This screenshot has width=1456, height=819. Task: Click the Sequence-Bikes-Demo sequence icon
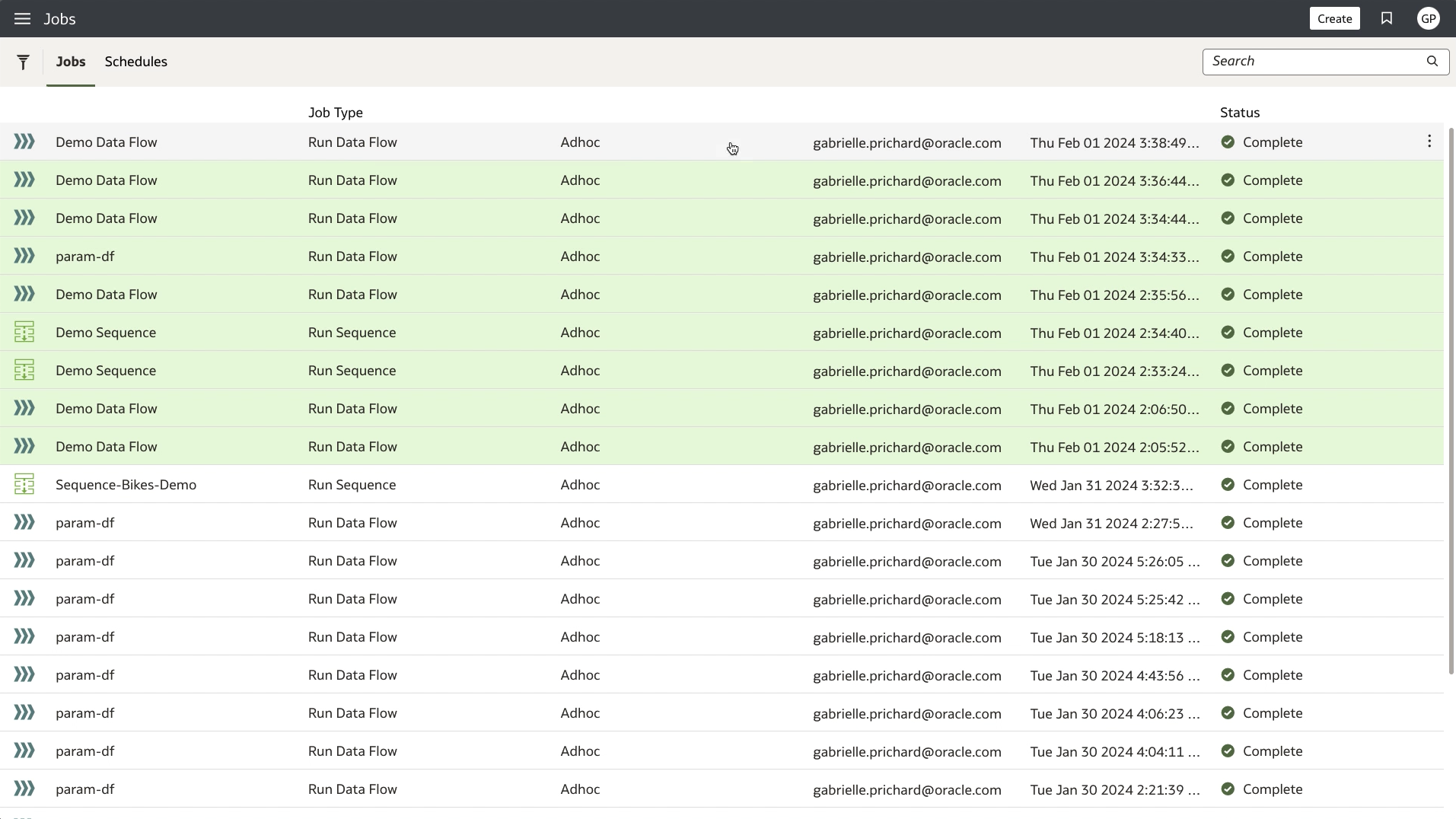(24, 484)
